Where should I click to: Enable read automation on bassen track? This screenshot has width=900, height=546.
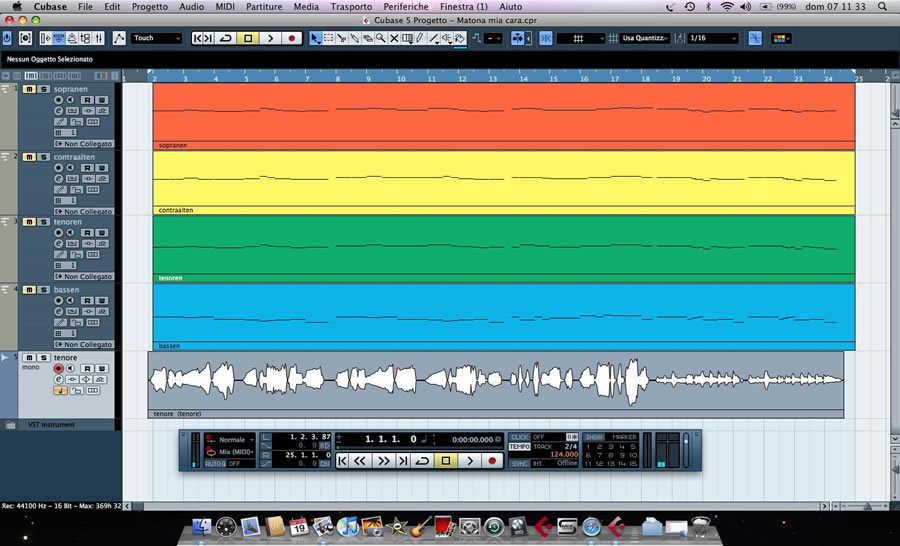[87, 300]
